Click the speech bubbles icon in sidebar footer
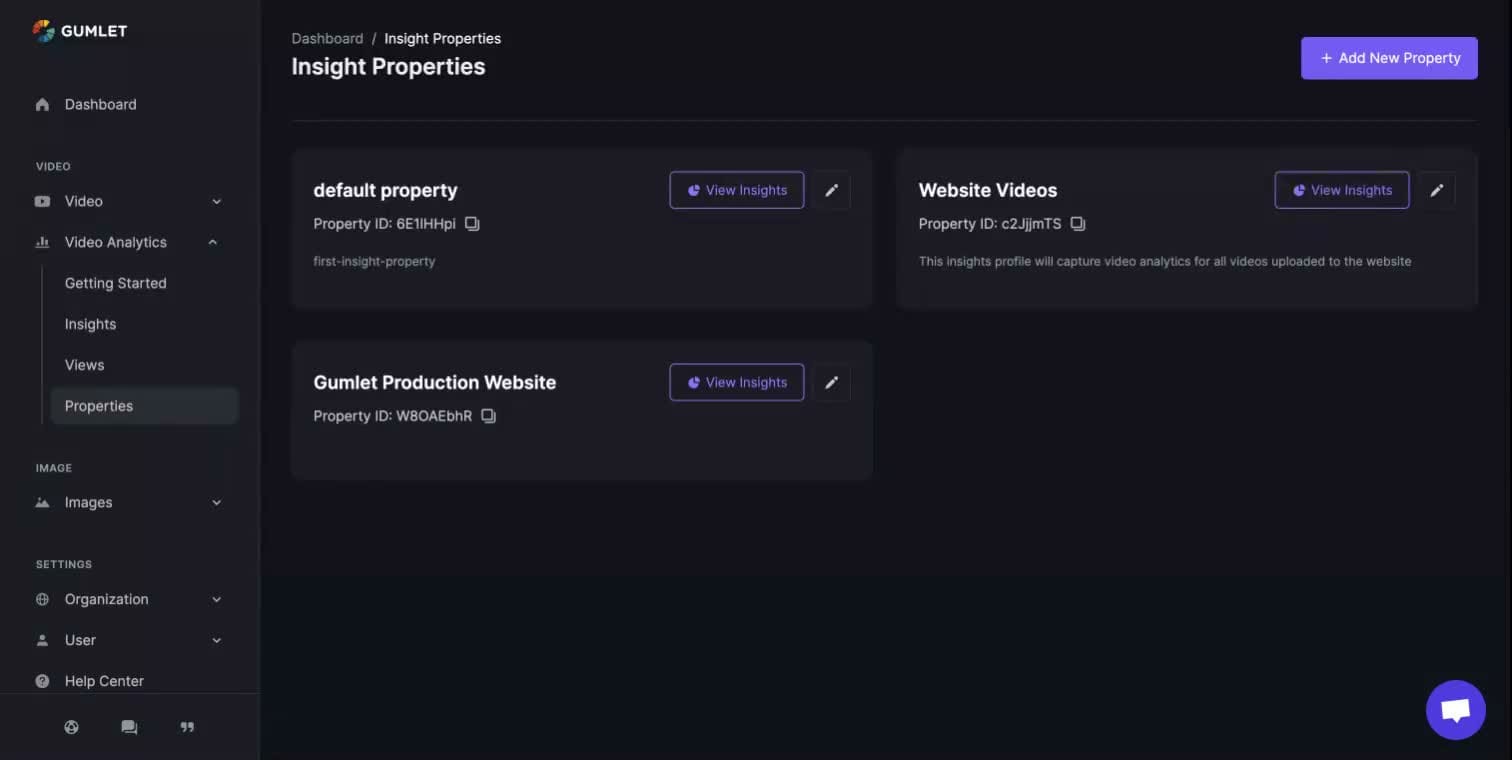 pos(129,727)
